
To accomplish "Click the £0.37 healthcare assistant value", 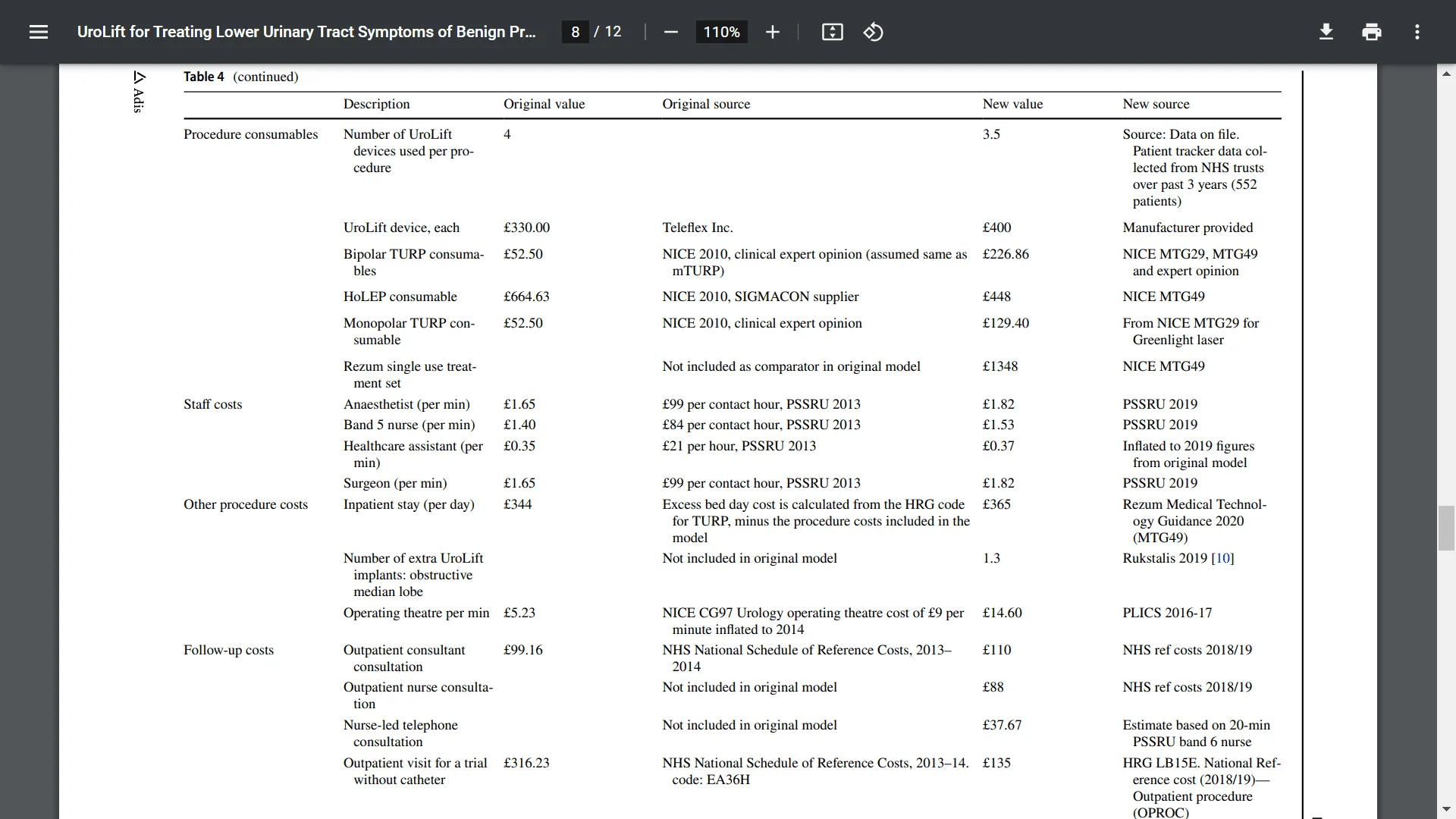I will (999, 446).
